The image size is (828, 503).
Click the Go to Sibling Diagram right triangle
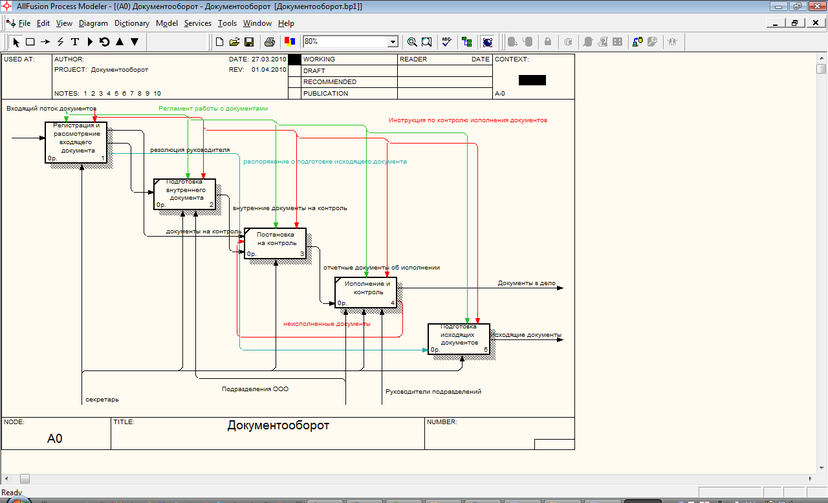click(90, 42)
